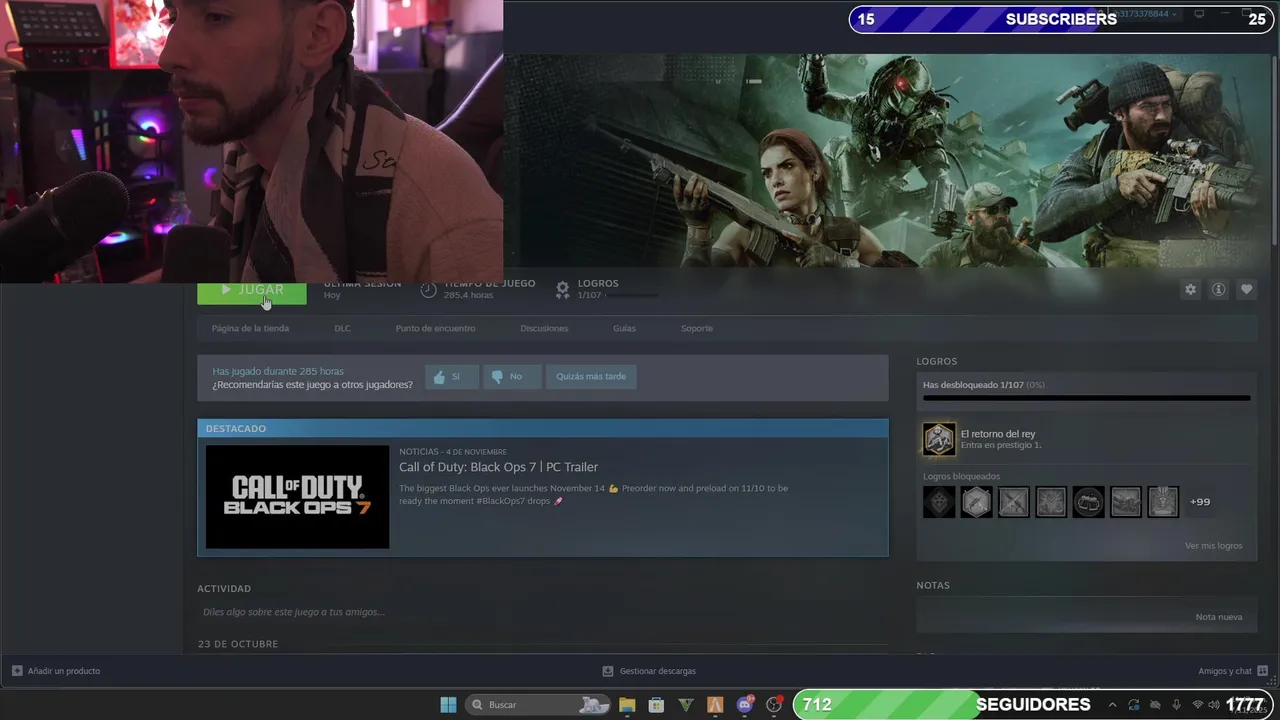Image resolution: width=1280 pixels, height=720 pixels.
Task: Open the Discusiones tab
Action: (x=544, y=328)
